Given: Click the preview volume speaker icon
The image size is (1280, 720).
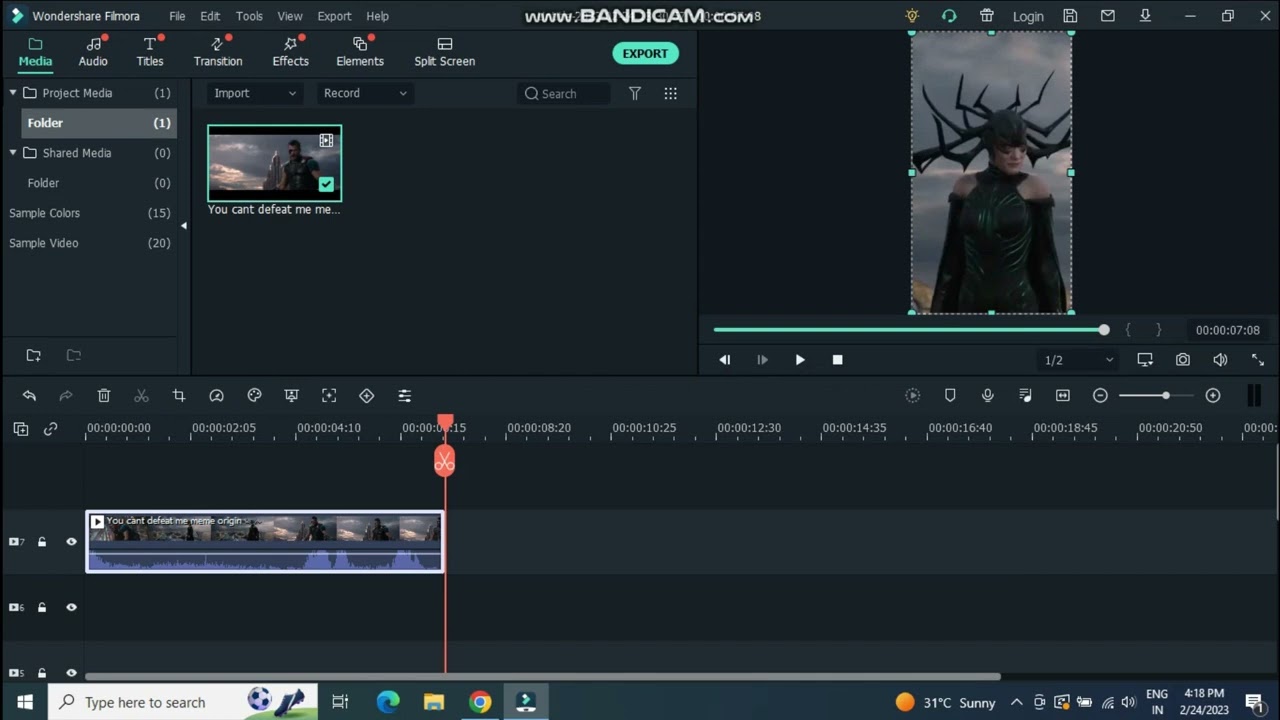Looking at the screenshot, I should click(x=1220, y=360).
